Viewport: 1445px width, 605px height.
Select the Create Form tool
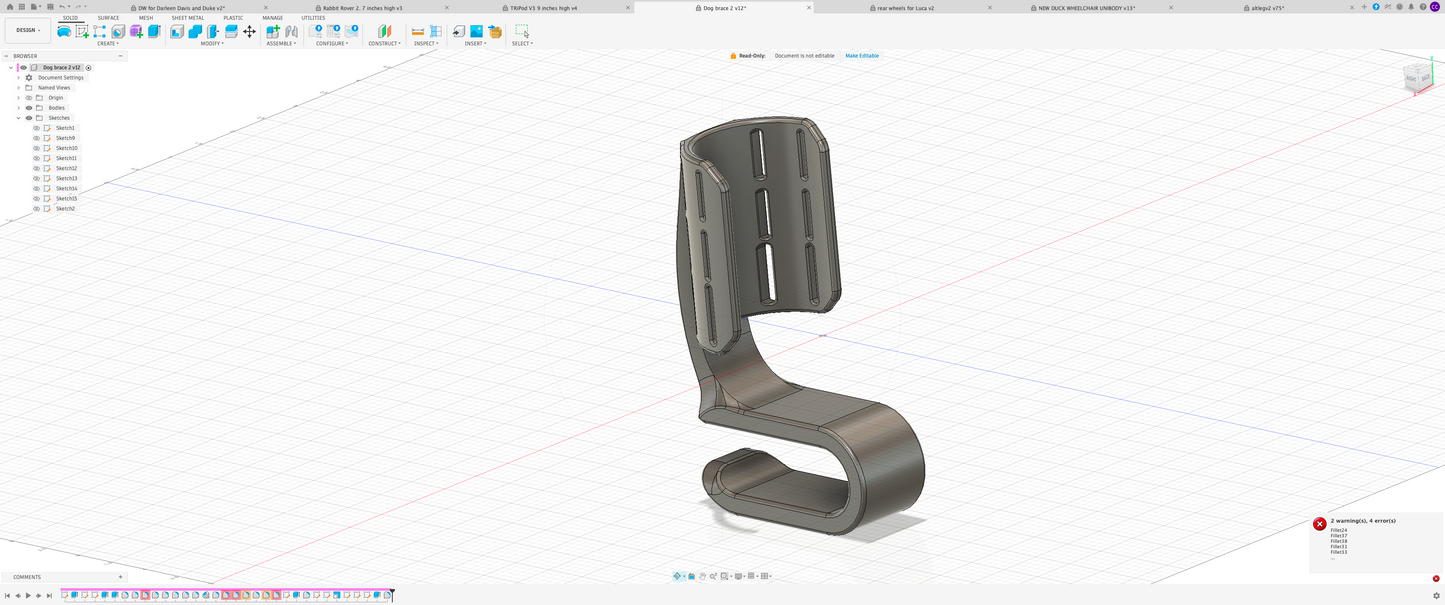coord(136,31)
